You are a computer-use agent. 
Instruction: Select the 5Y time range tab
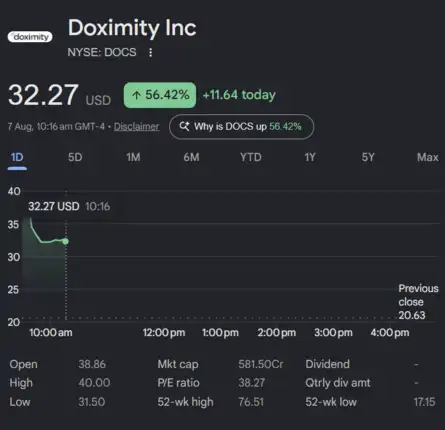(x=368, y=157)
